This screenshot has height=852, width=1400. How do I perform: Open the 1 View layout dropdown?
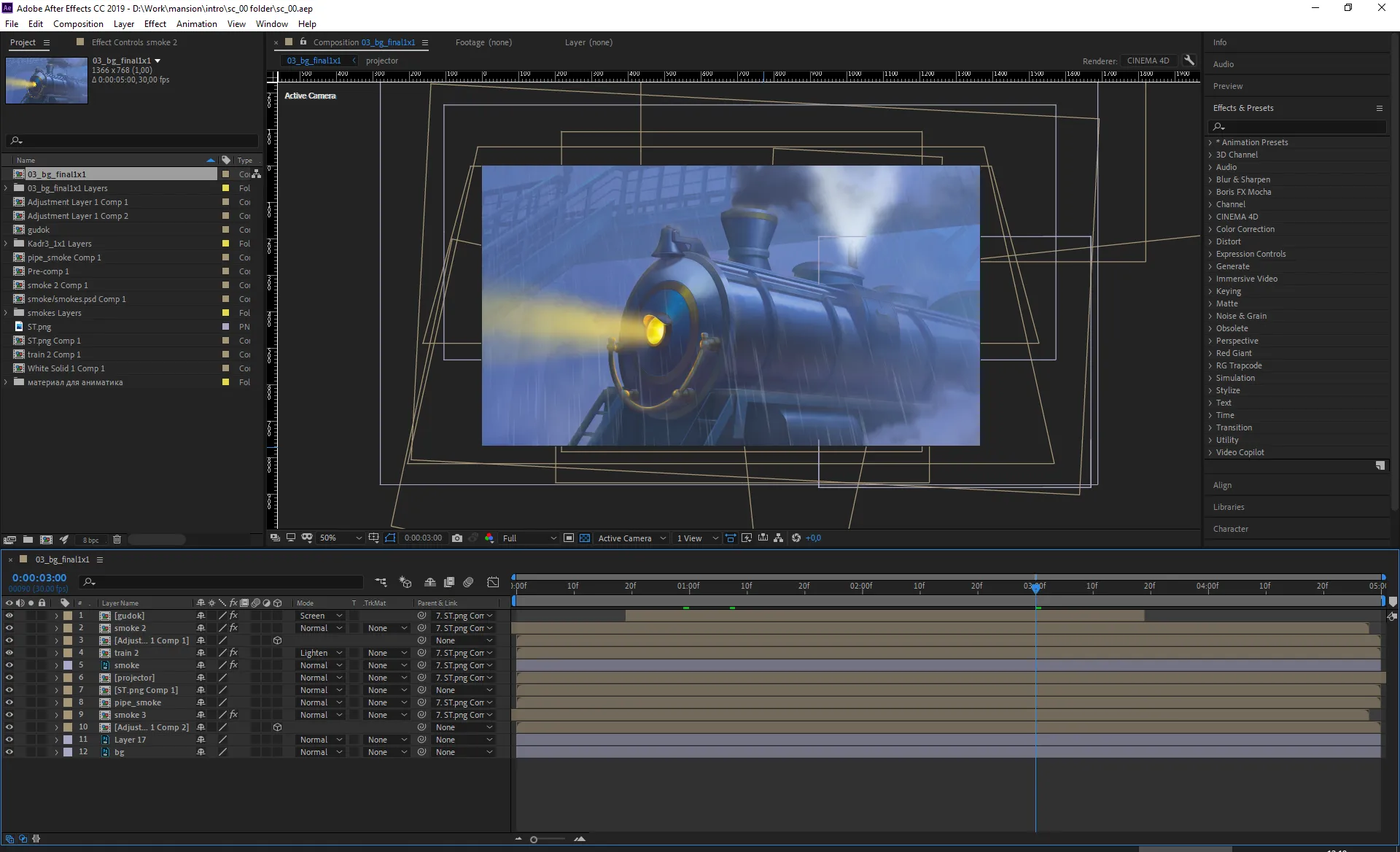[697, 538]
